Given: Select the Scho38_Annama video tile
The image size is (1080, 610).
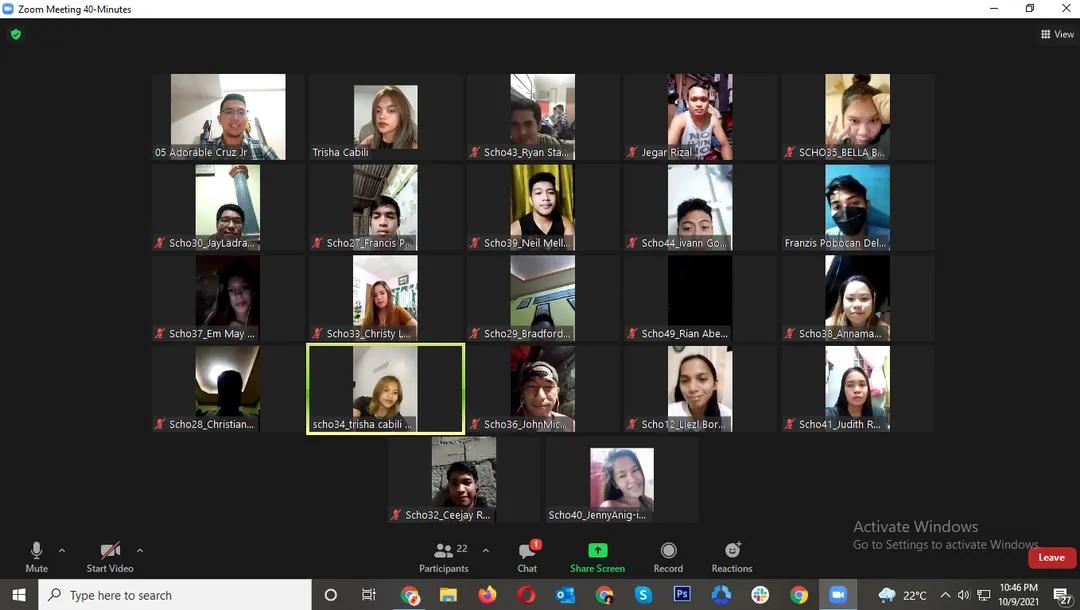Looking at the screenshot, I should [858, 298].
